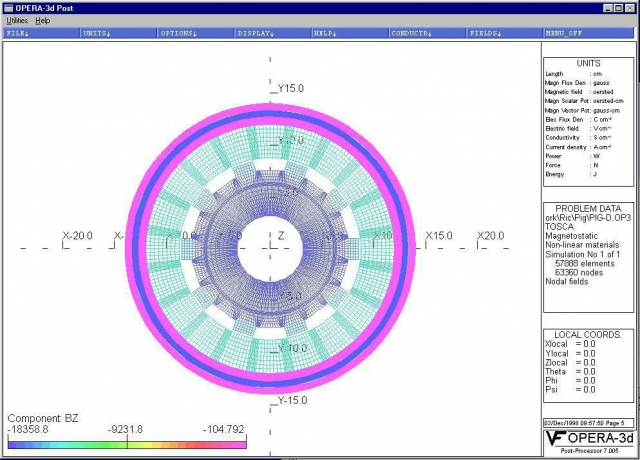This screenshot has height=460, width=640.
Task: Open the Help menu in the window menu bar
Action: [x=43, y=20]
